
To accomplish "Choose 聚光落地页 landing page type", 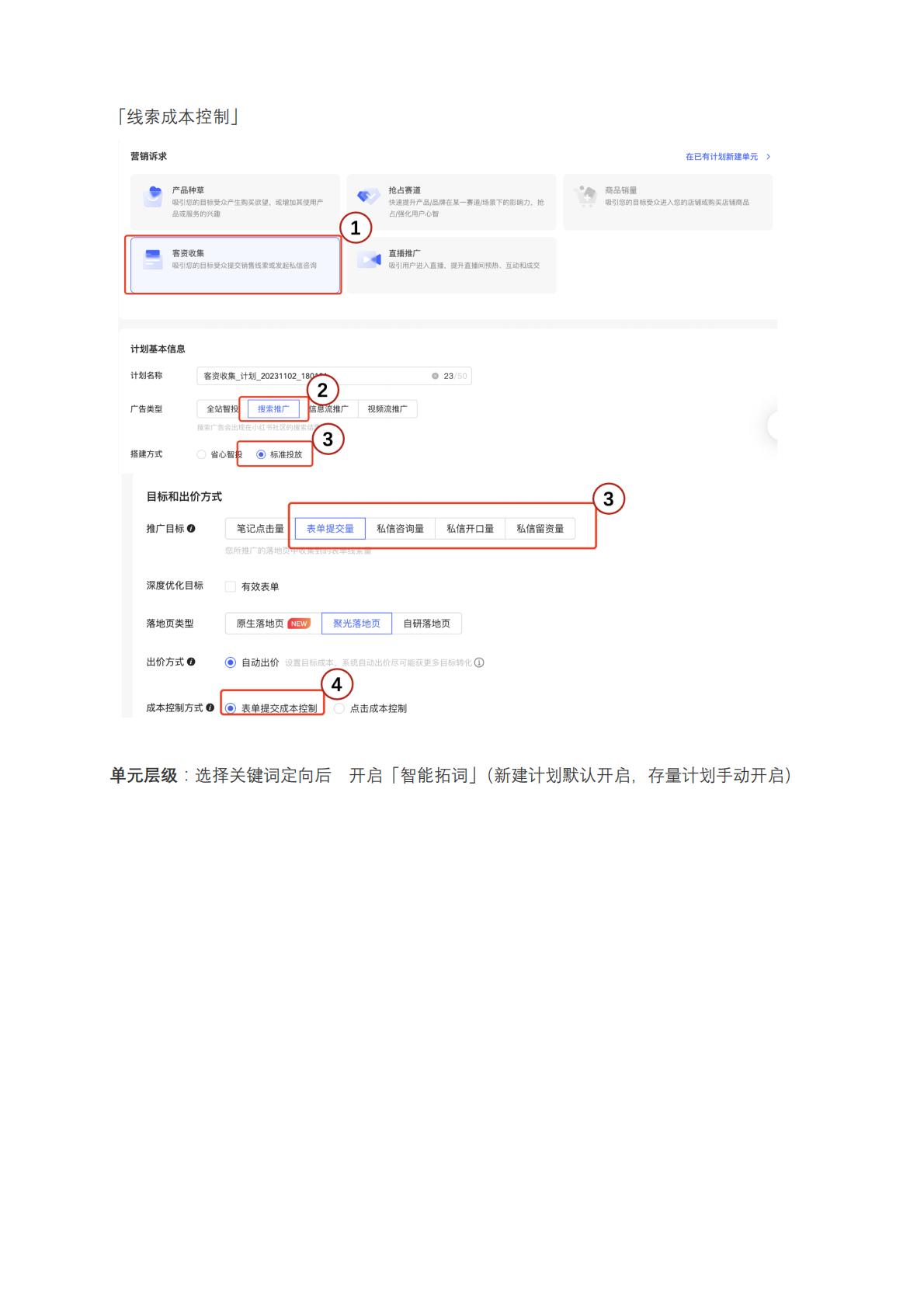I will [356, 624].
